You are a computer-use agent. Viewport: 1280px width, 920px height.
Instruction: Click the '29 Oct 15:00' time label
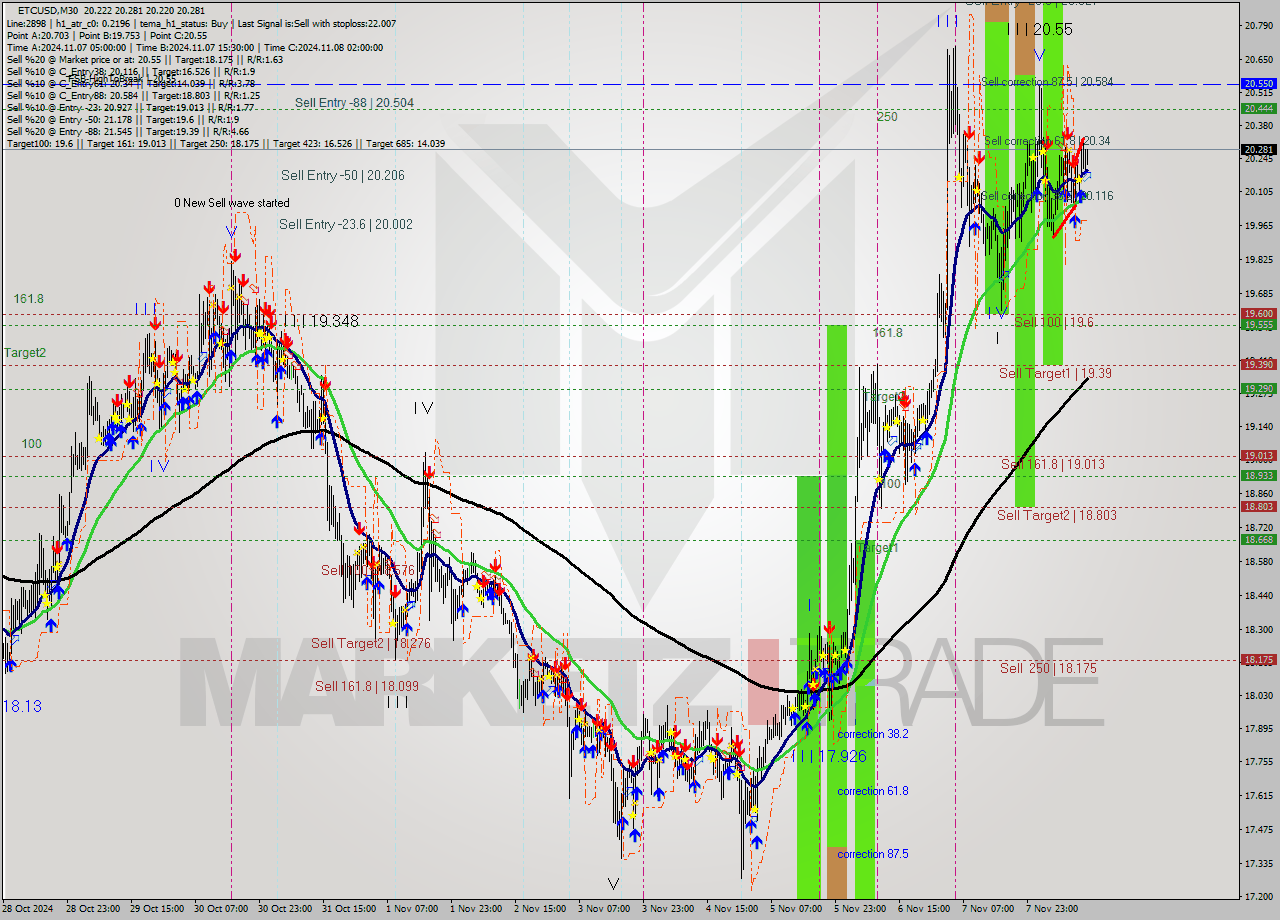159,909
